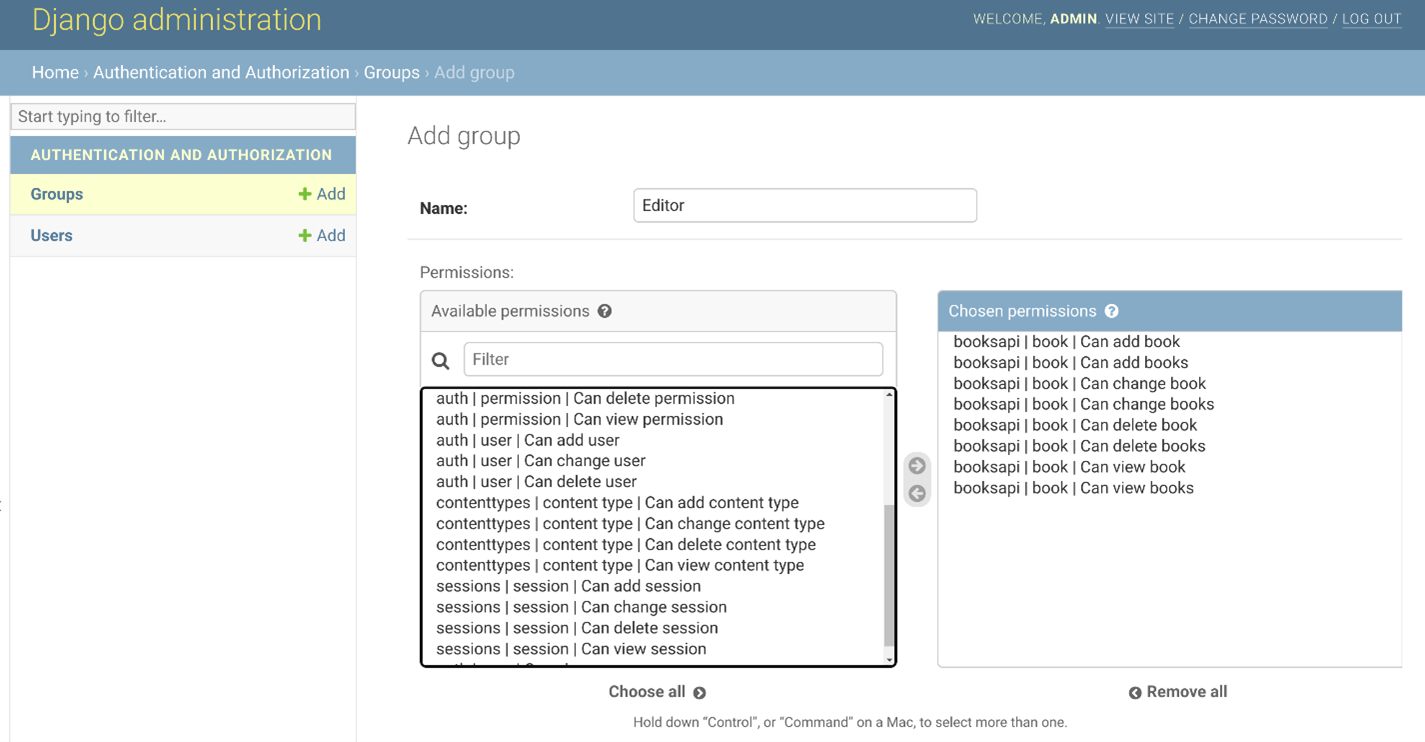1425x742 pixels.
Task: Open Groups in the breadcrumb trail
Action: pos(391,73)
